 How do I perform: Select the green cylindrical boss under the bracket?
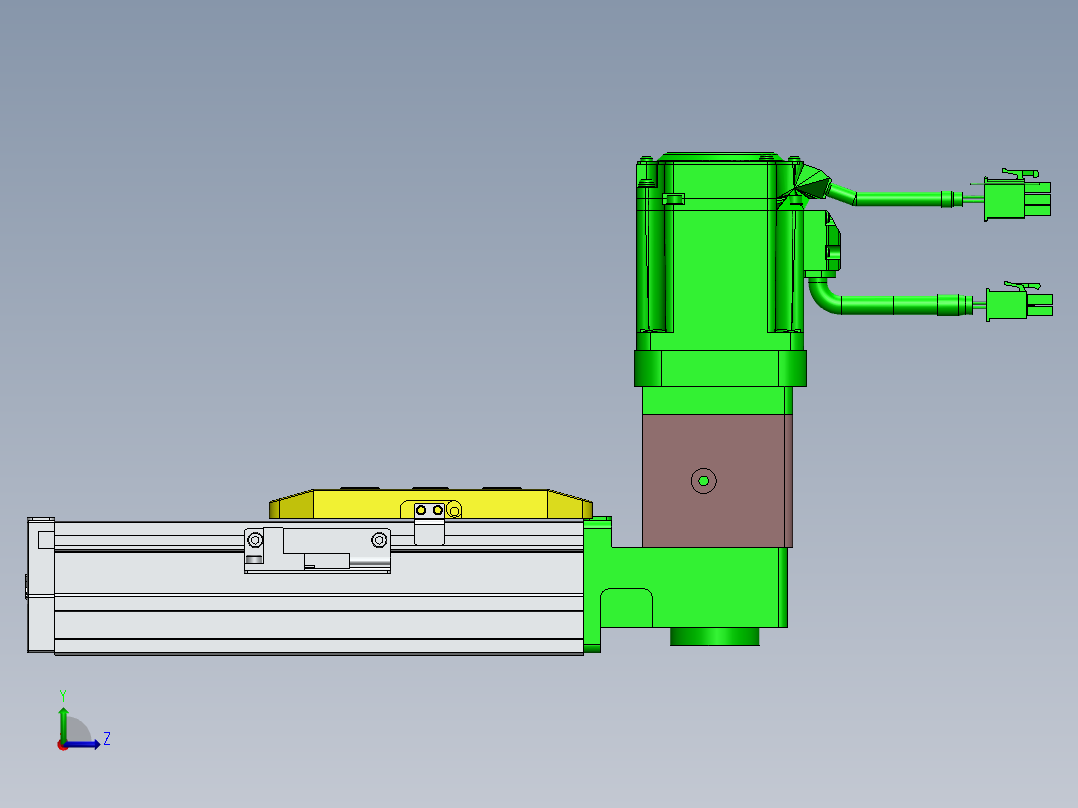coord(714,637)
